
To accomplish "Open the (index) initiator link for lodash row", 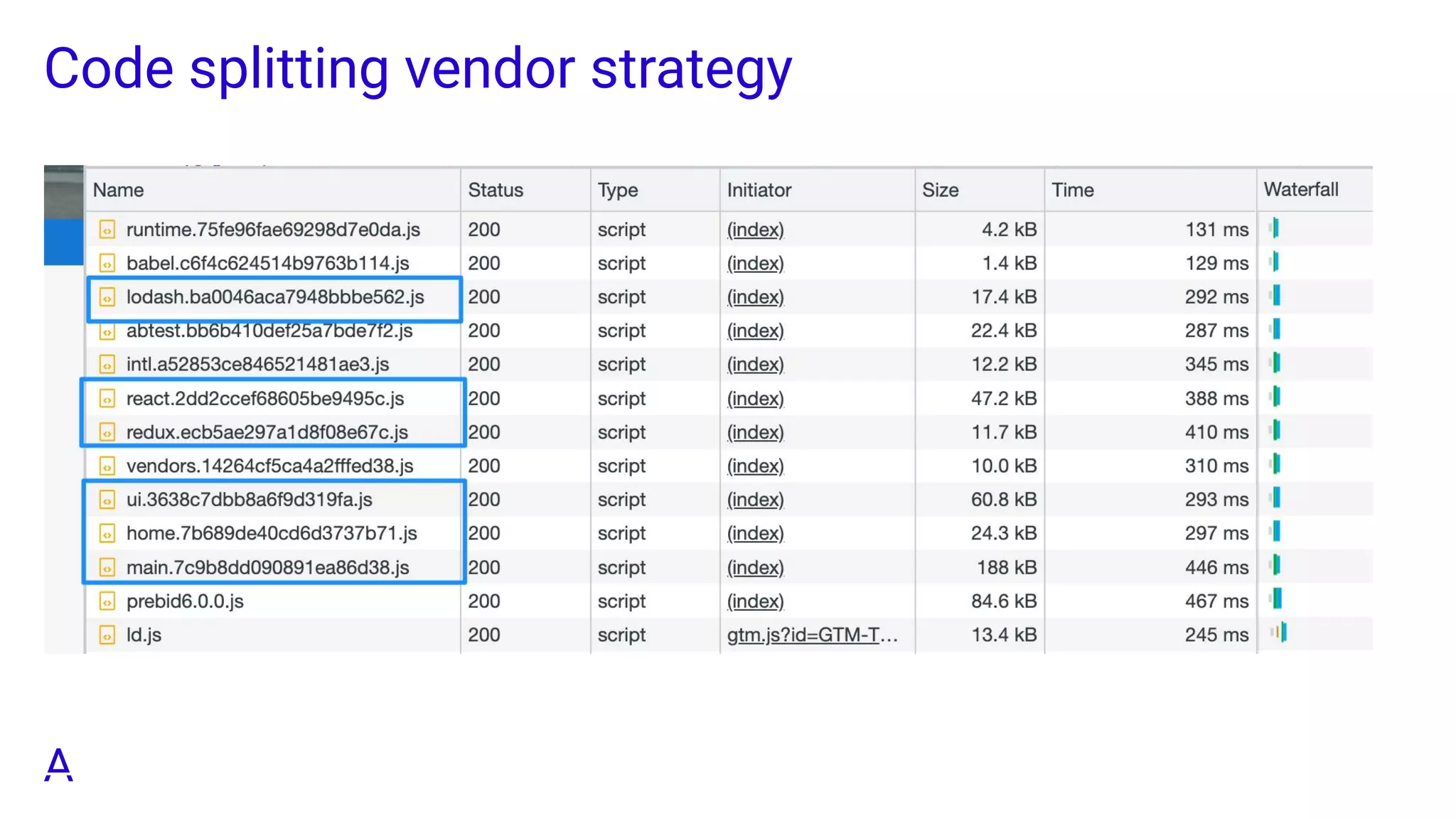I will click(x=755, y=297).
